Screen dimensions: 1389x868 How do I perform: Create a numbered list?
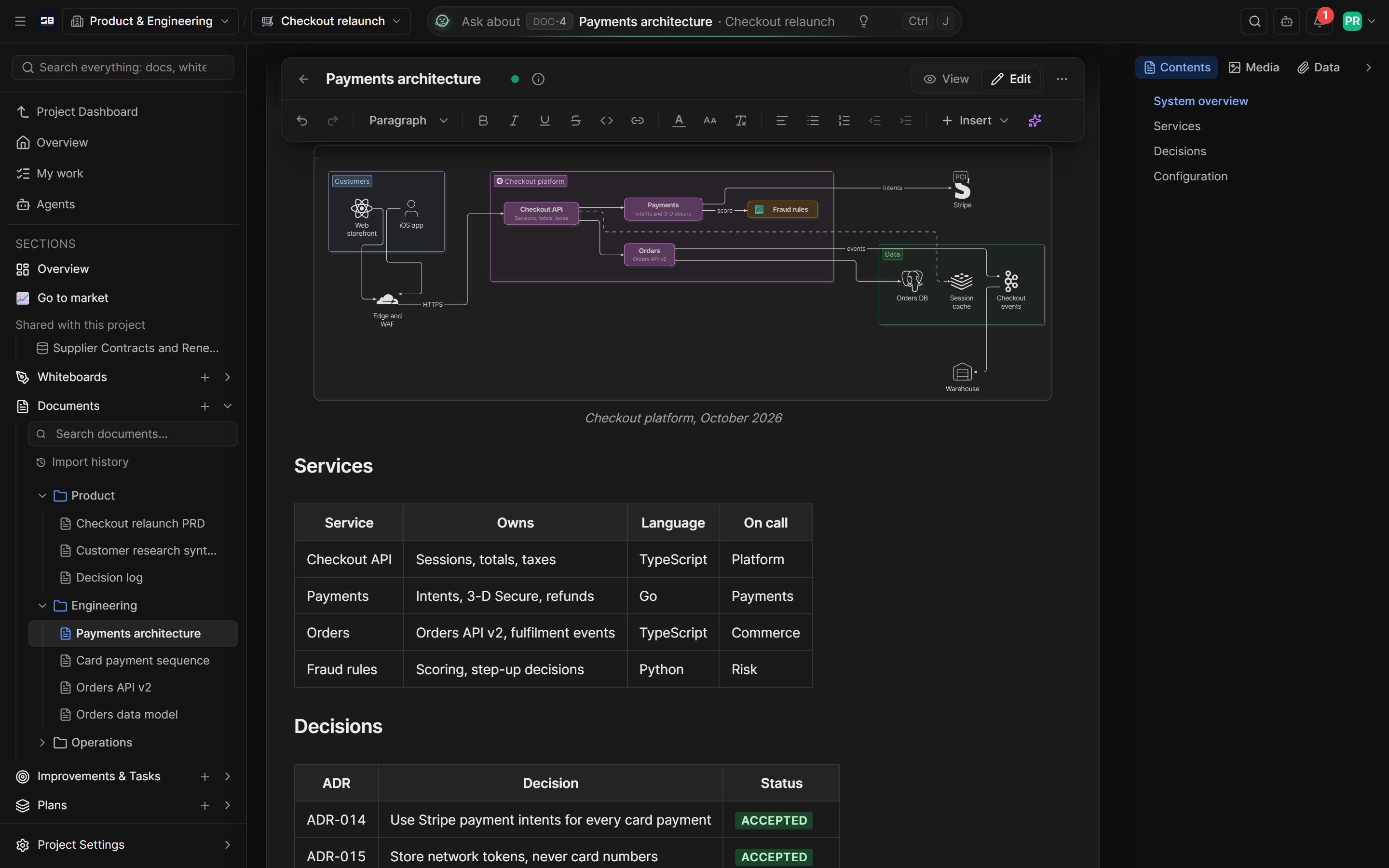pyautogui.click(x=844, y=121)
